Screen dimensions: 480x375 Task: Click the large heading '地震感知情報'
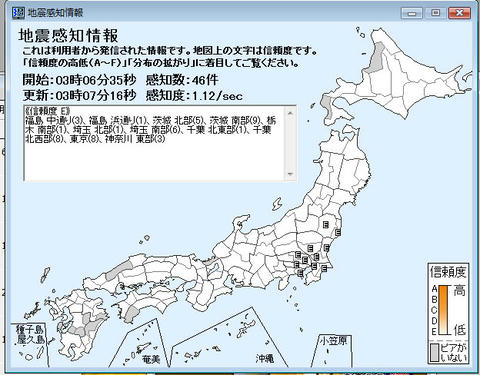pyautogui.click(x=68, y=36)
